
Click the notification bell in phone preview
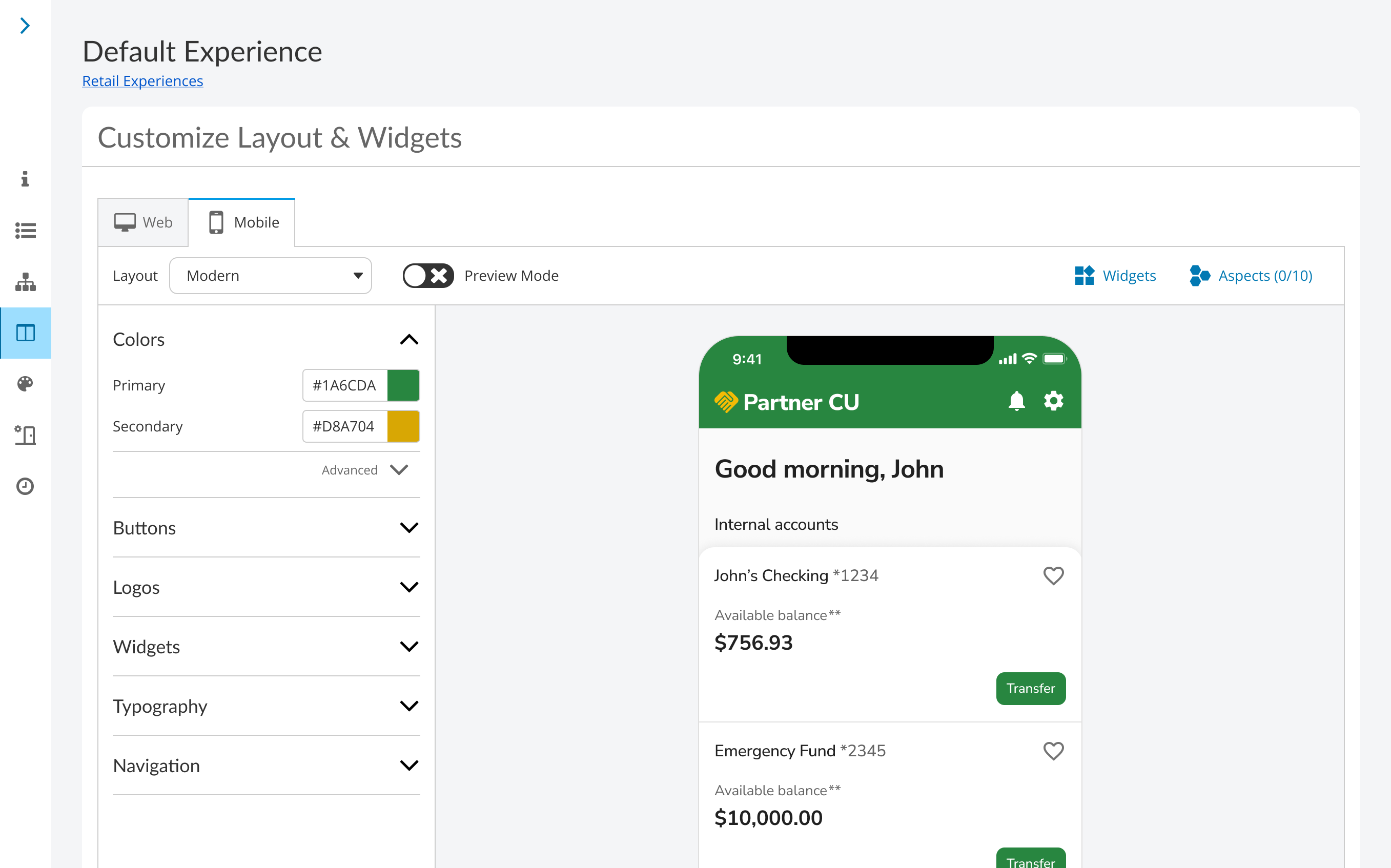pos(1016,401)
